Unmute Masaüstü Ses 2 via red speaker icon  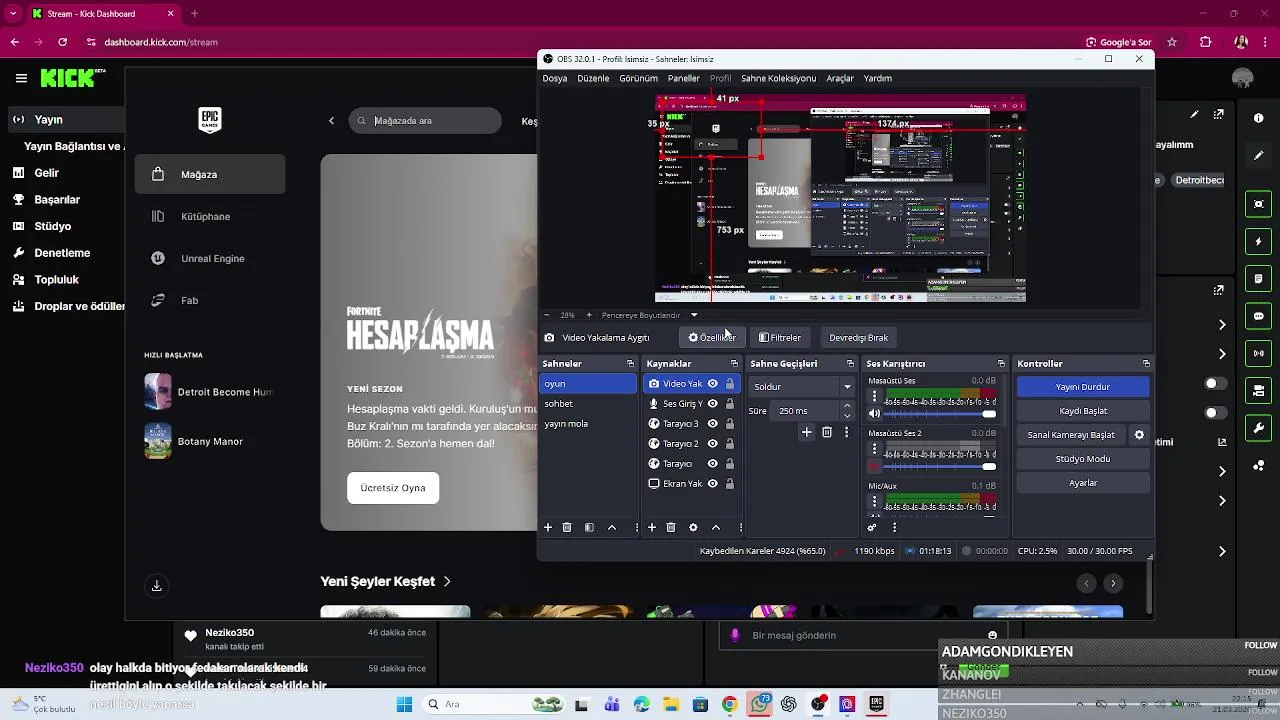pyautogui.click(x=875, y=466)
